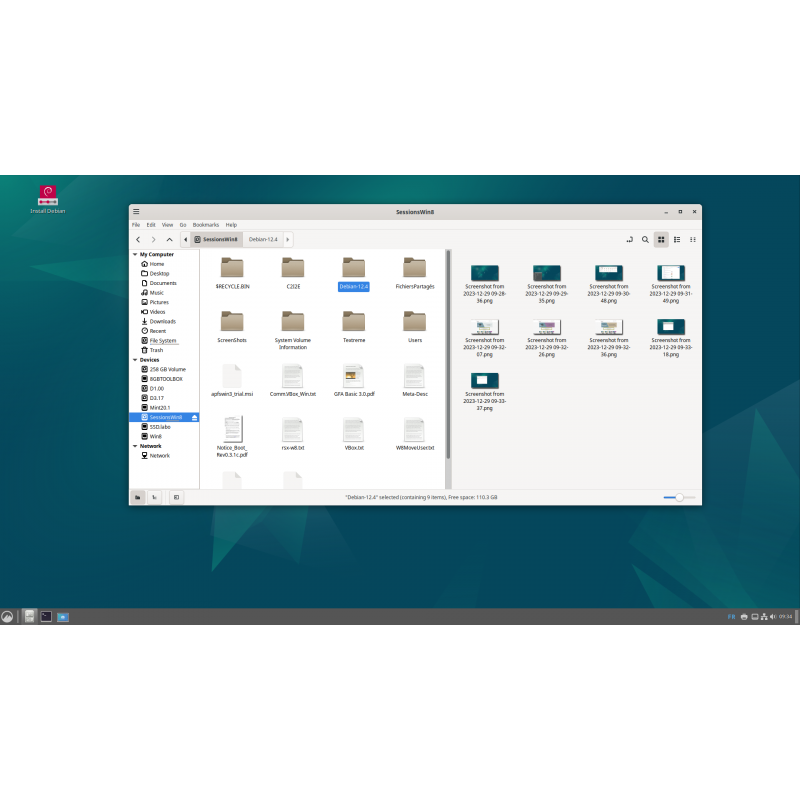Collapse the Devices section
Screen dimensions: 800x800
pos(134,359)
